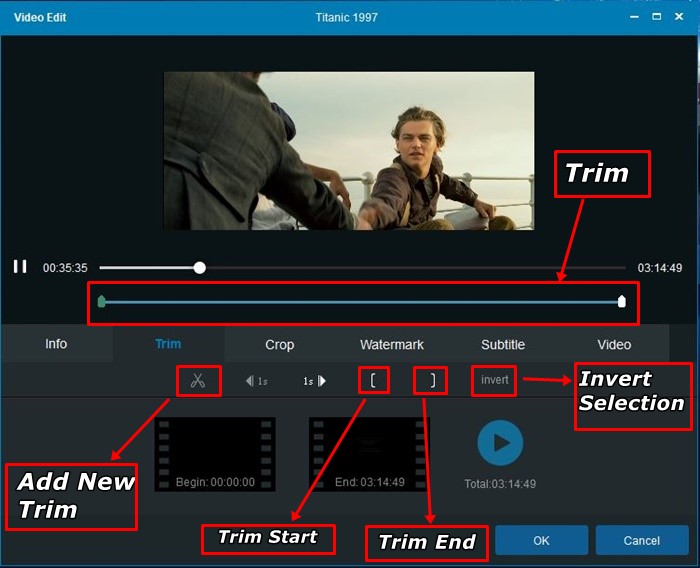Click the scissors add-new-trim icon

click(x=198, y=381)
